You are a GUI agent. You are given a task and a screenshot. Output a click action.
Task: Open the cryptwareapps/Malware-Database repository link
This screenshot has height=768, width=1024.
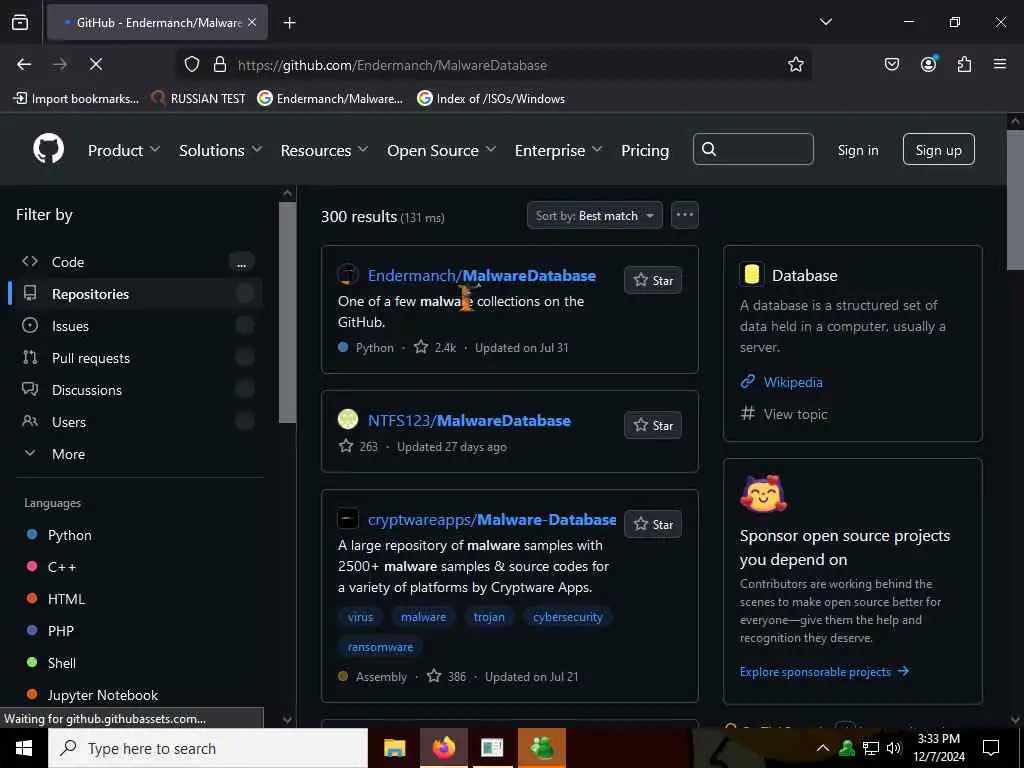[492, 519]
